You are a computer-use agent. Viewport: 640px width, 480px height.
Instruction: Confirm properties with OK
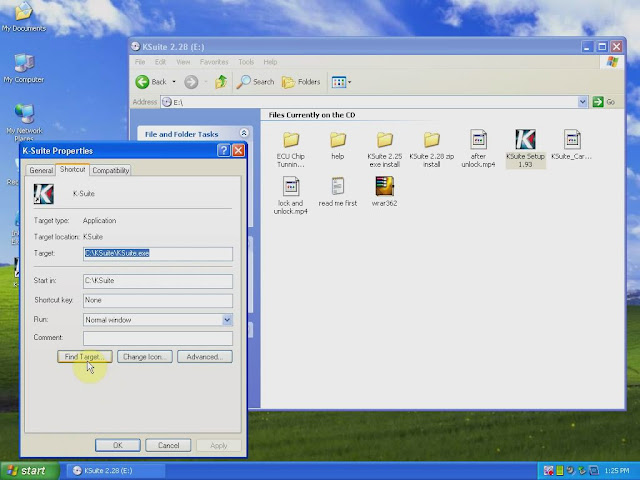pos(118,445)
